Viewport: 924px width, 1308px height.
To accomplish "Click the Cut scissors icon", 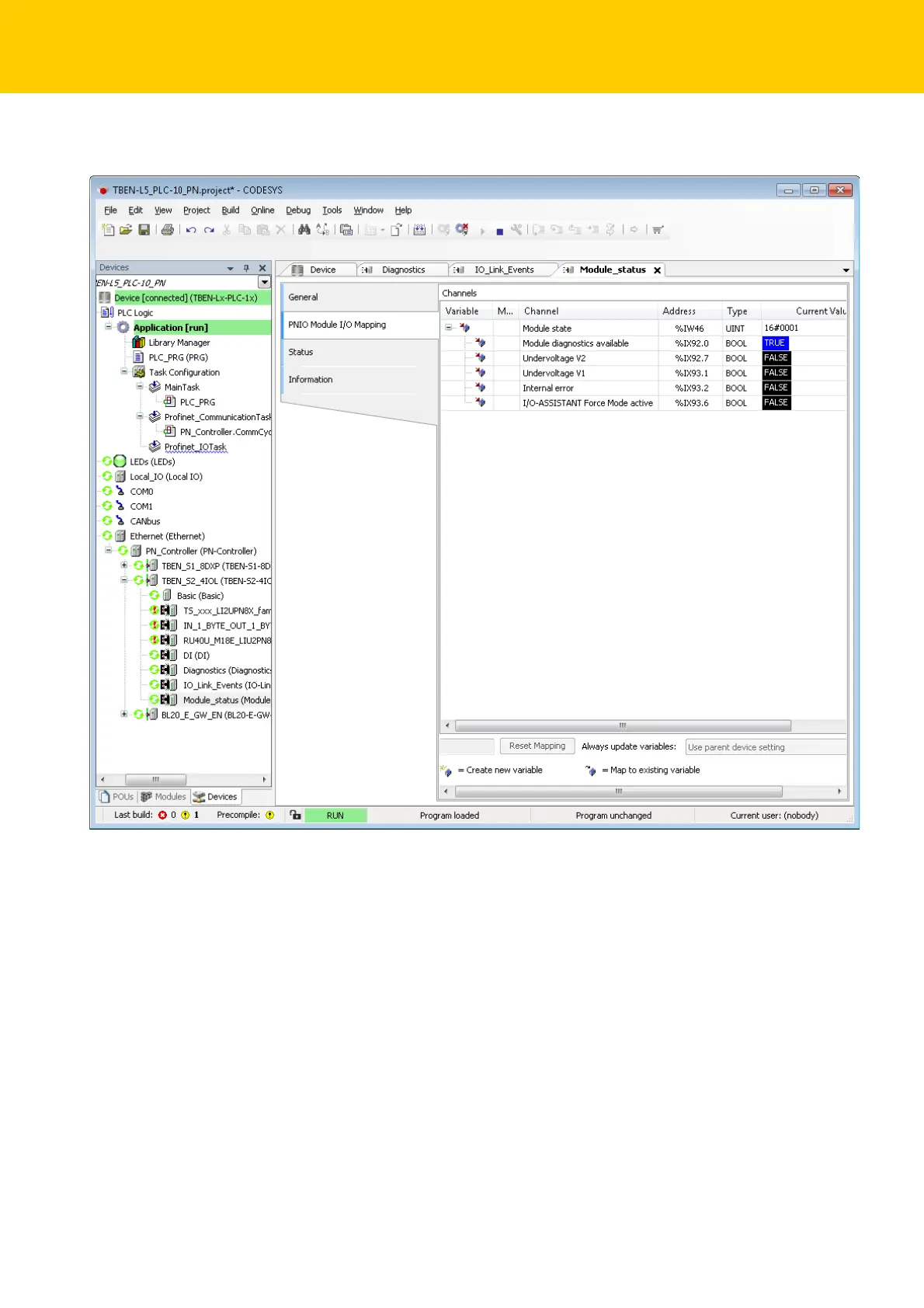I will click(227, 230).
